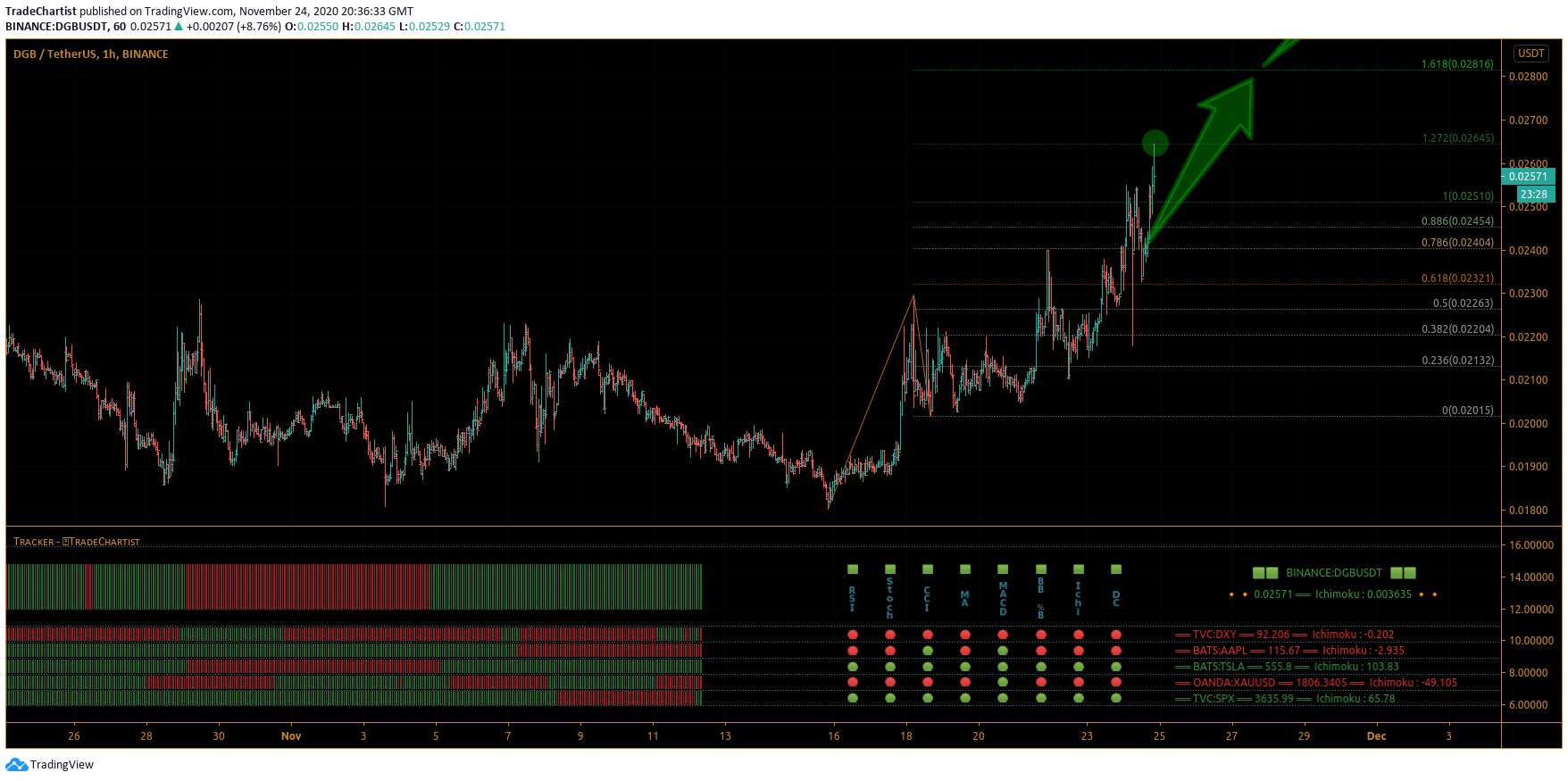Click the 25 date label on time axis
The height and width of the screenshot is (781, 1568).
(1159, 736)
